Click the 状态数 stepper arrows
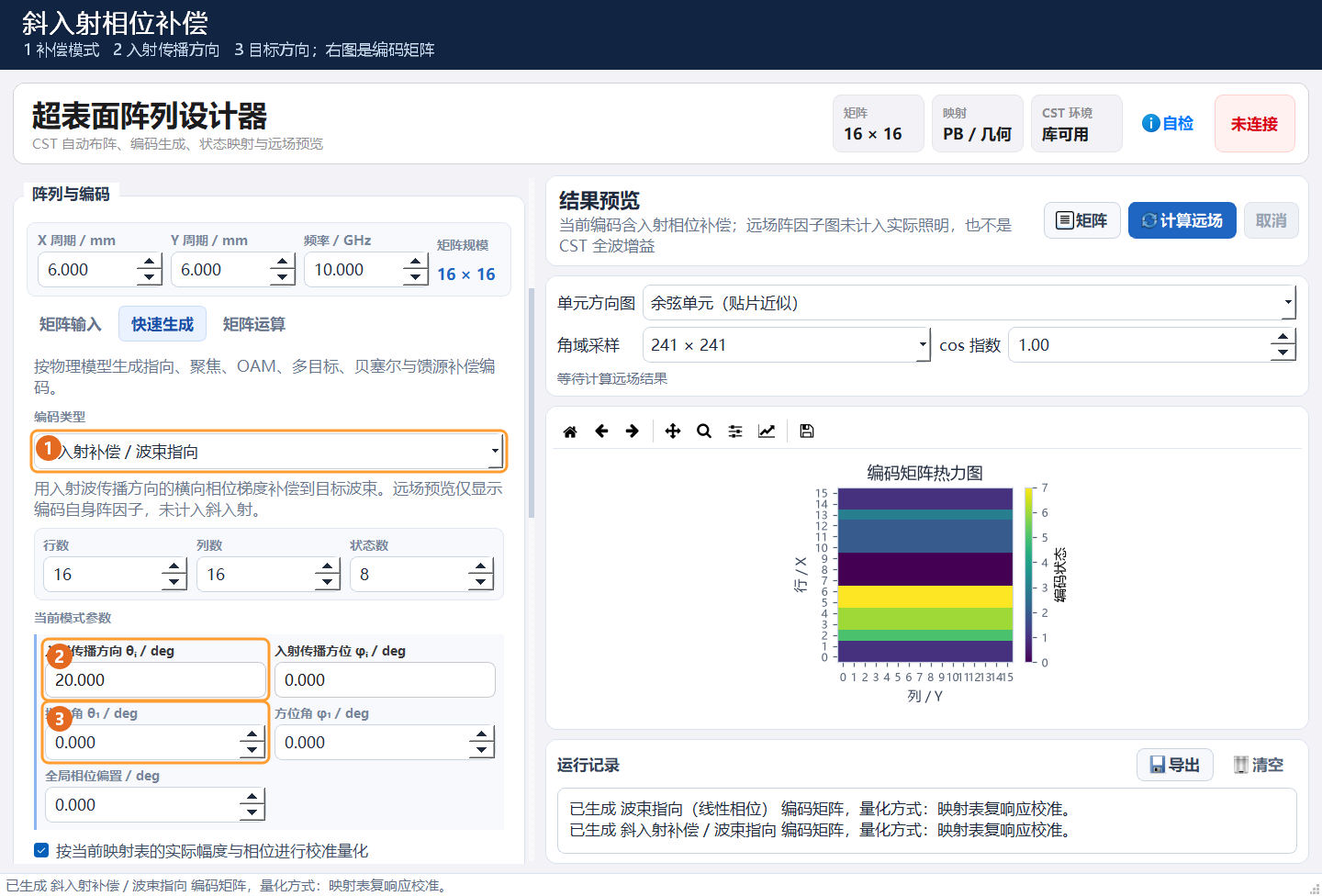The height and width of the screenshot is (896, 1322). tap(481, 575)
